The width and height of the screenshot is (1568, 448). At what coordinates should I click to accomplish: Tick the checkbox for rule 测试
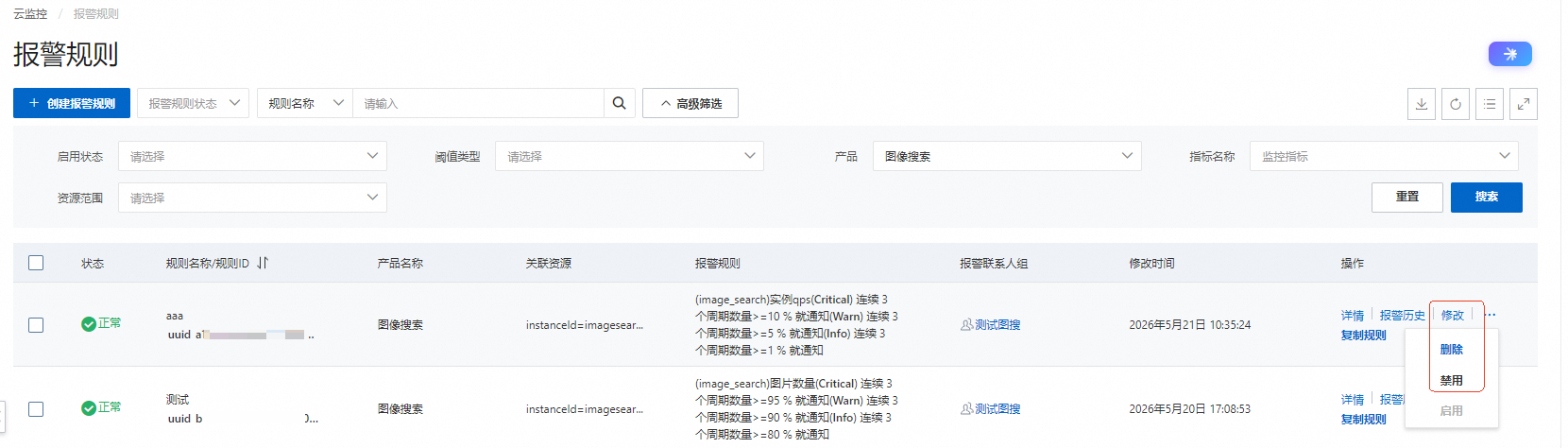[36, 409]
